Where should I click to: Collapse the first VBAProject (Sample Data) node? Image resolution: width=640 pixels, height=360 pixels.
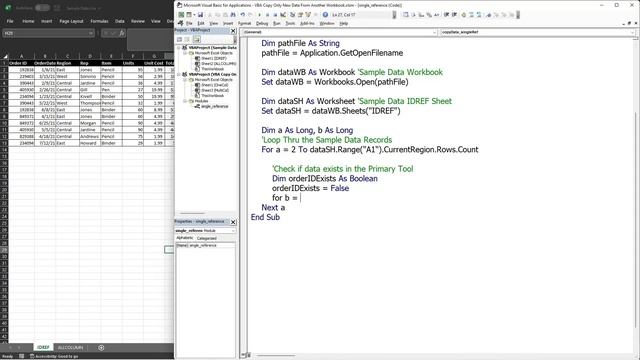pyautogui.click(x=178, y=48)
